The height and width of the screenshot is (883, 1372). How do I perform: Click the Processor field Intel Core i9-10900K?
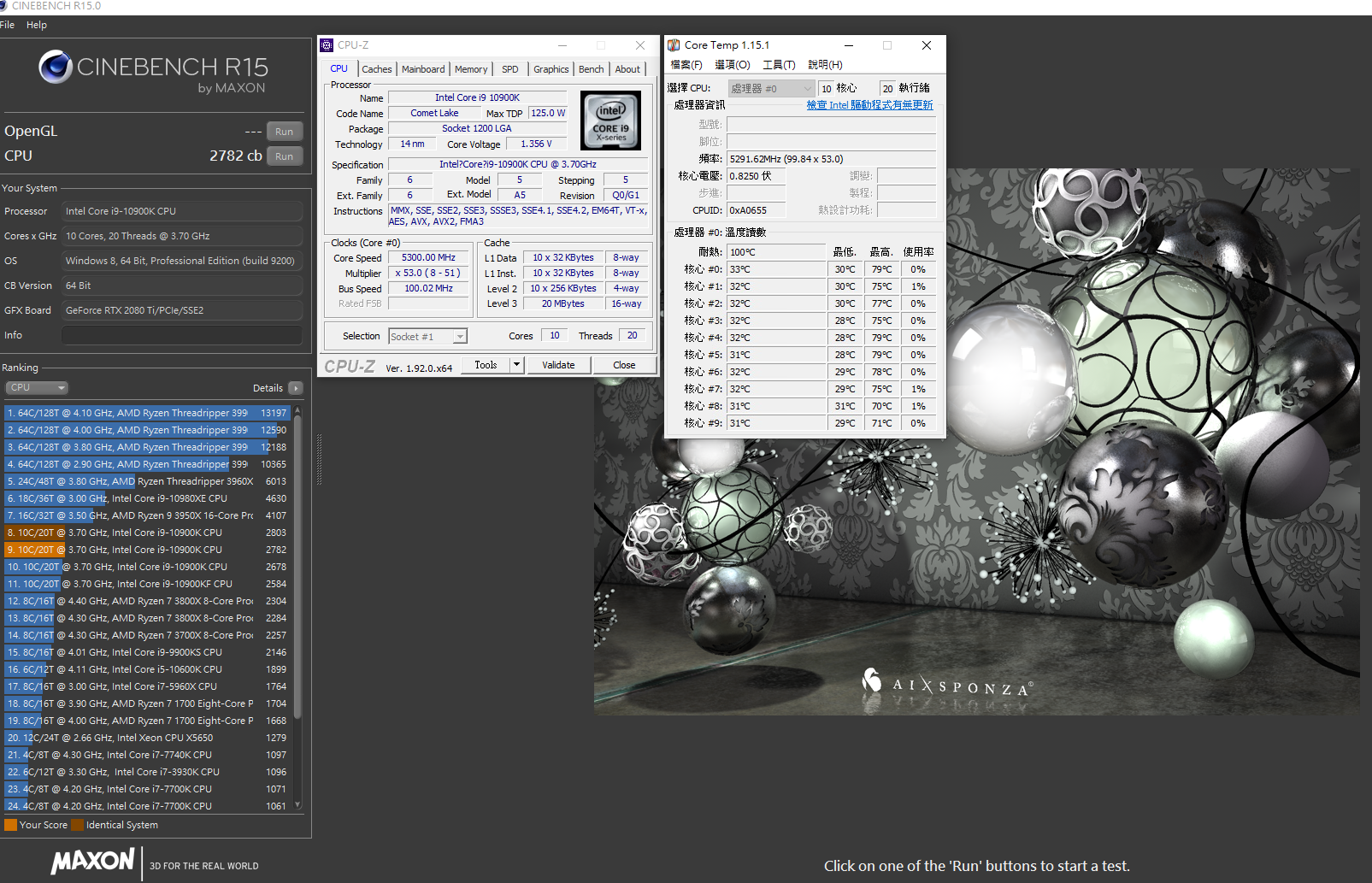[182, 211]
